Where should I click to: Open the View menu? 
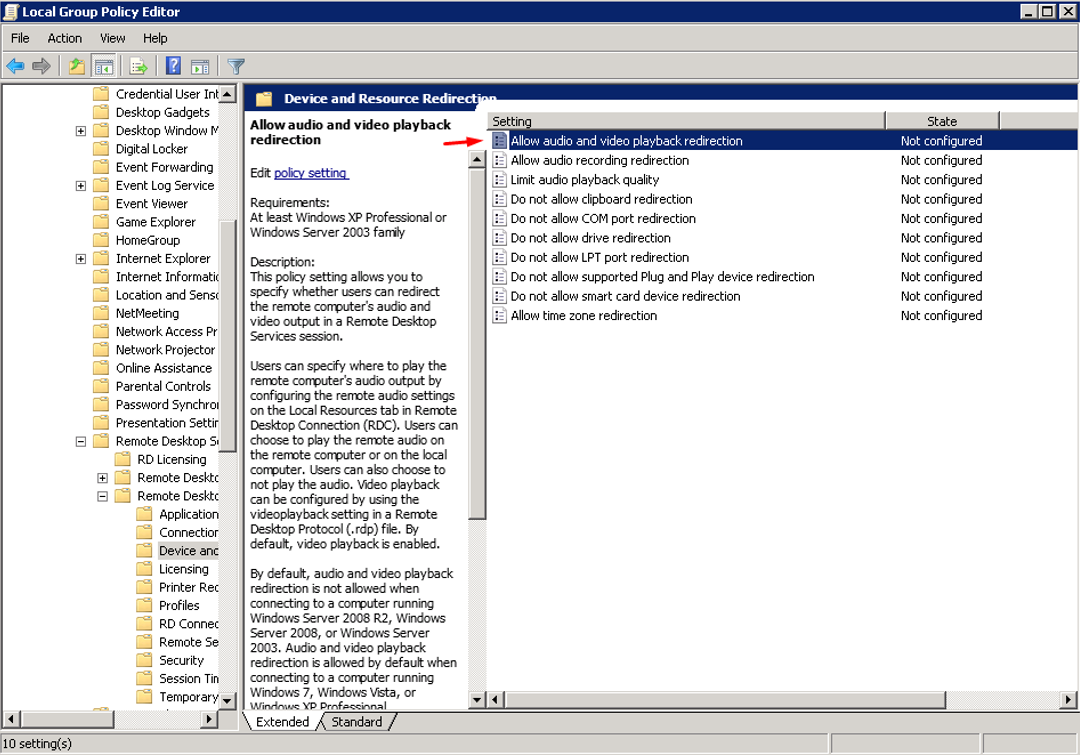[113, 38]
